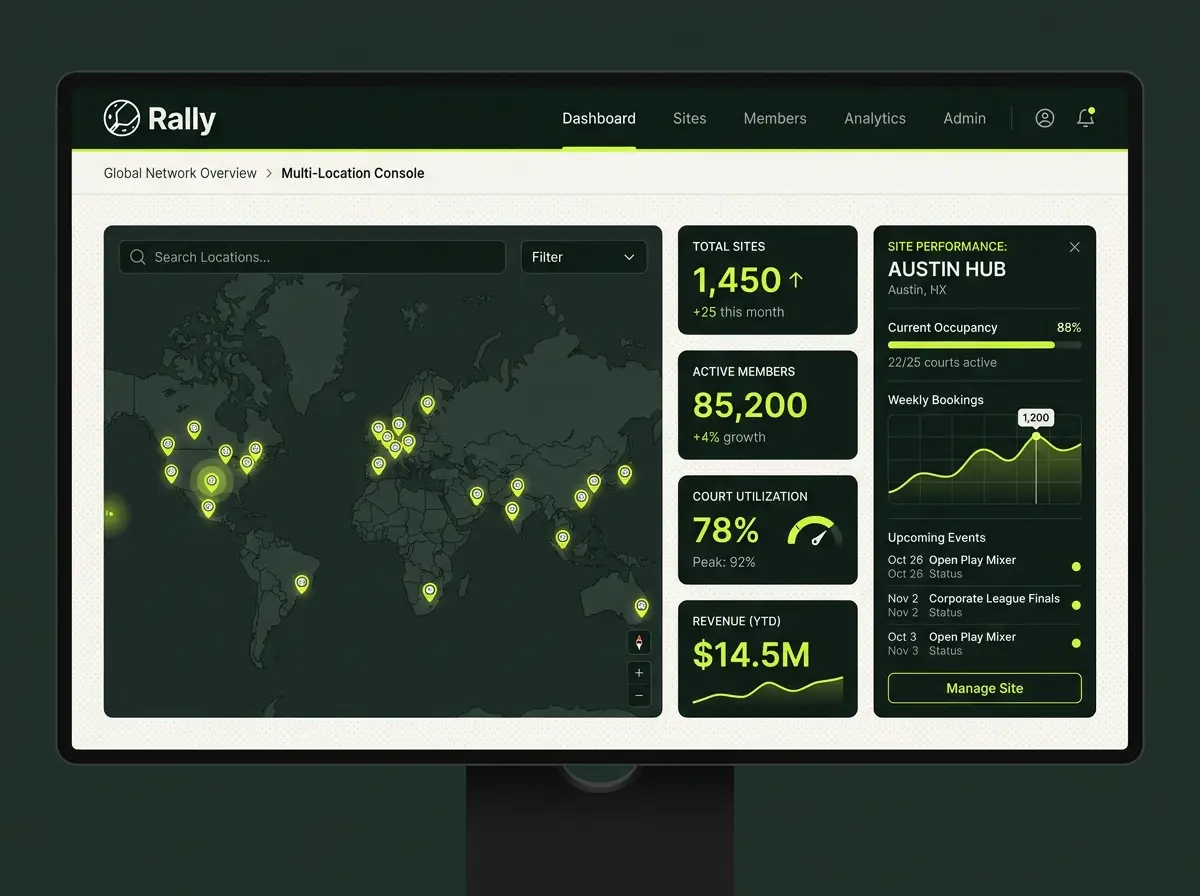
Task: Zoom out on the map
Action: pyautogui.click(x=640, y=696)
